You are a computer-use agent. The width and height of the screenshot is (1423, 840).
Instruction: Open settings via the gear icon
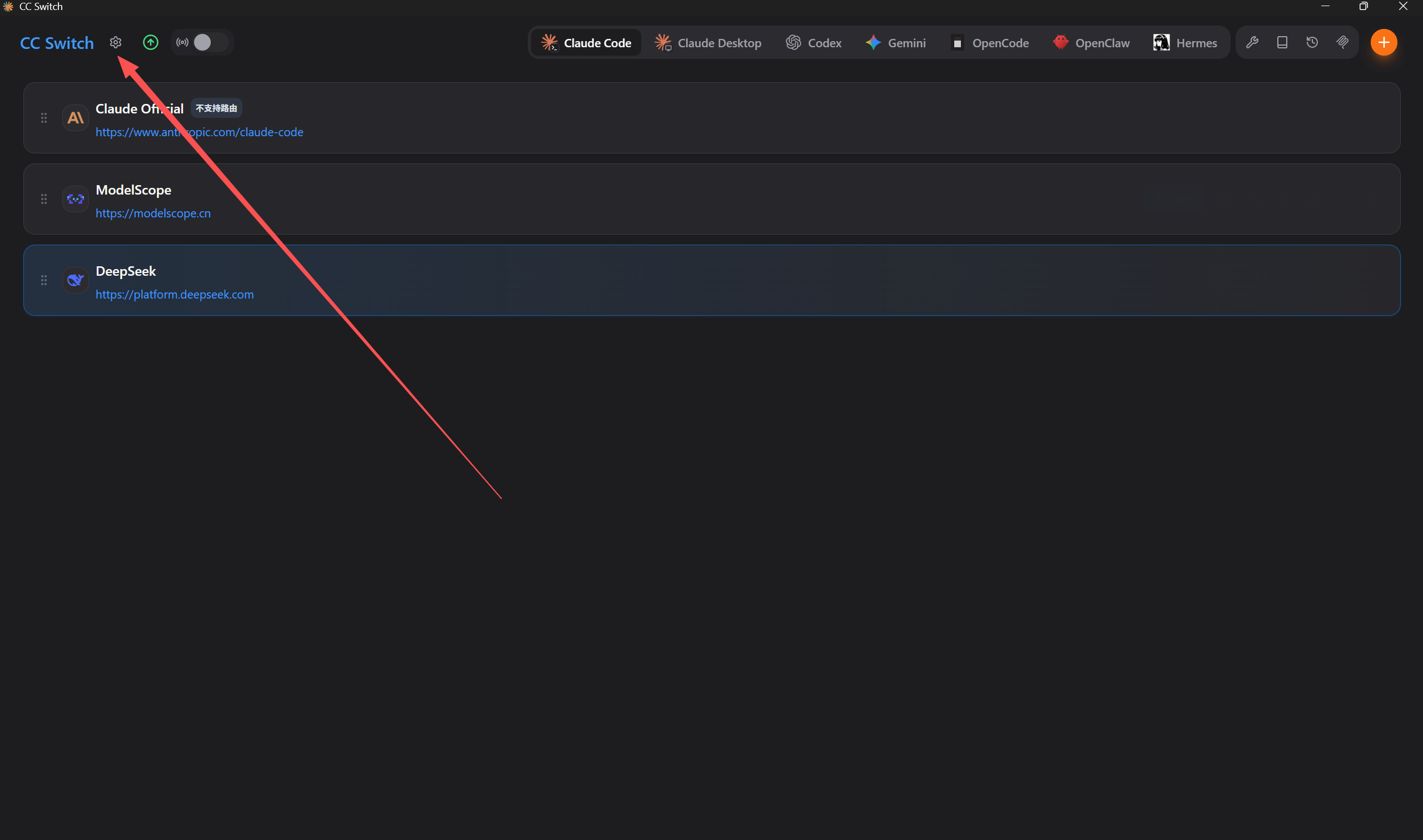pyautogui.click(x=116, y=42)
